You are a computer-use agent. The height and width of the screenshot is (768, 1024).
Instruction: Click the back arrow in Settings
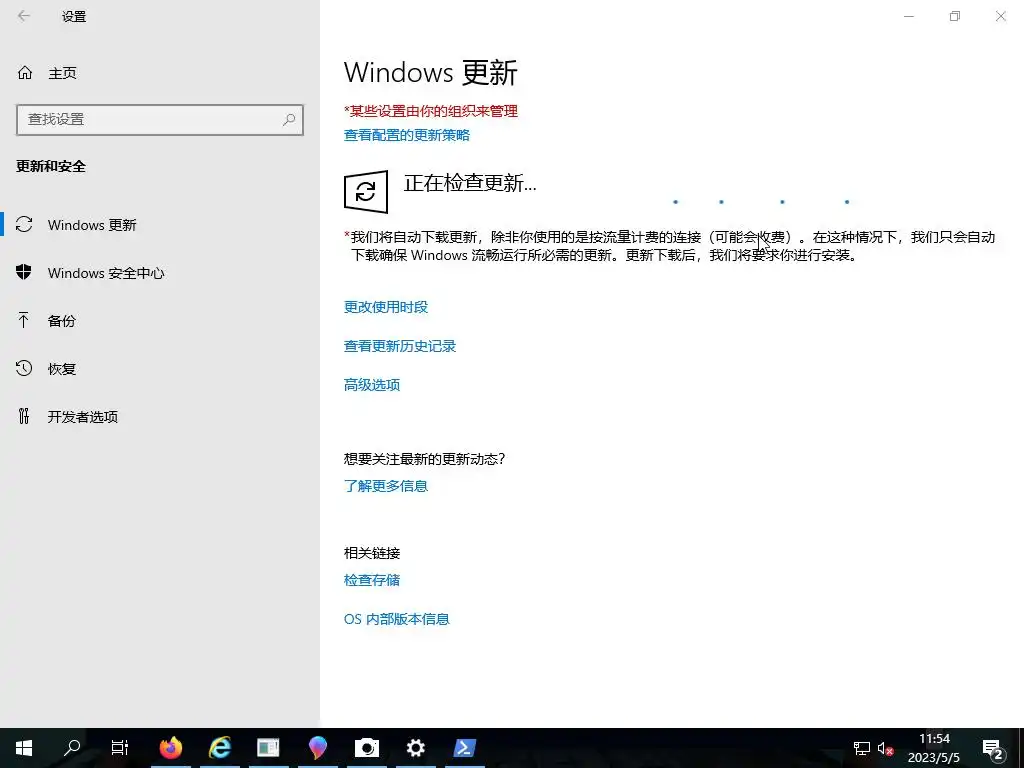pyautogui.click(x=24, y=16)
